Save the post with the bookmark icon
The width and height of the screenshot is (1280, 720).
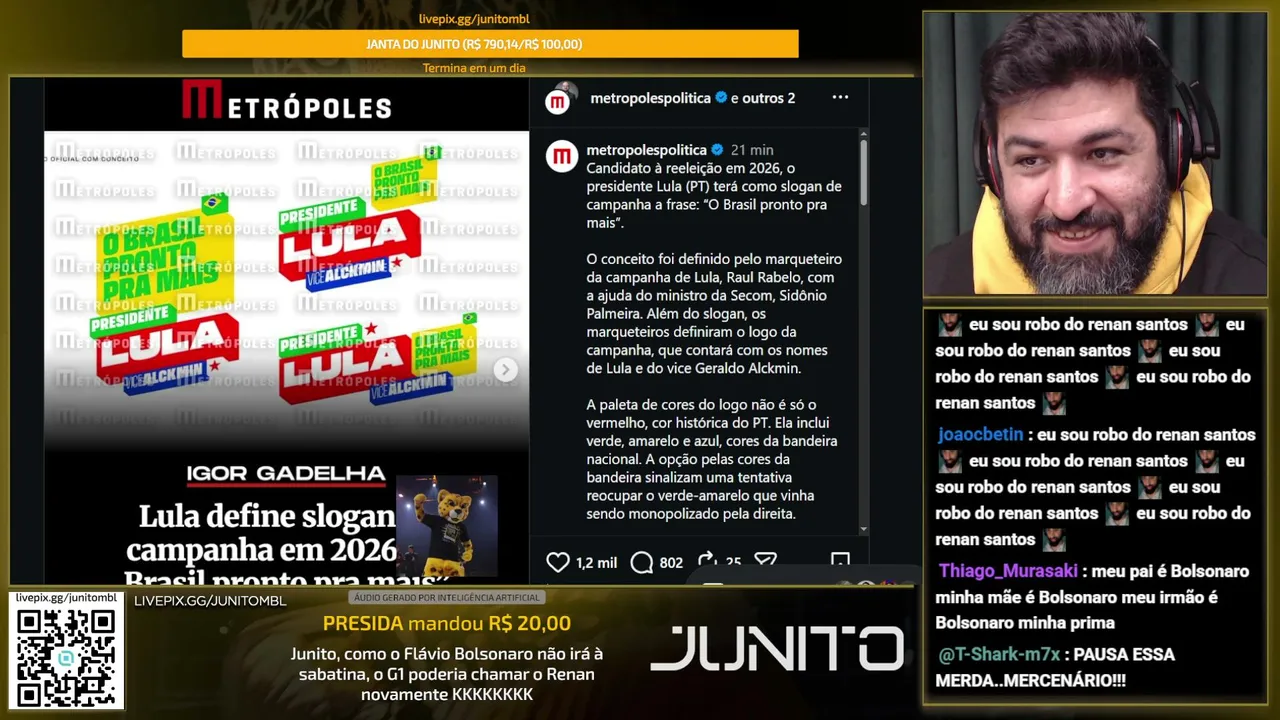tap(840, 561)
